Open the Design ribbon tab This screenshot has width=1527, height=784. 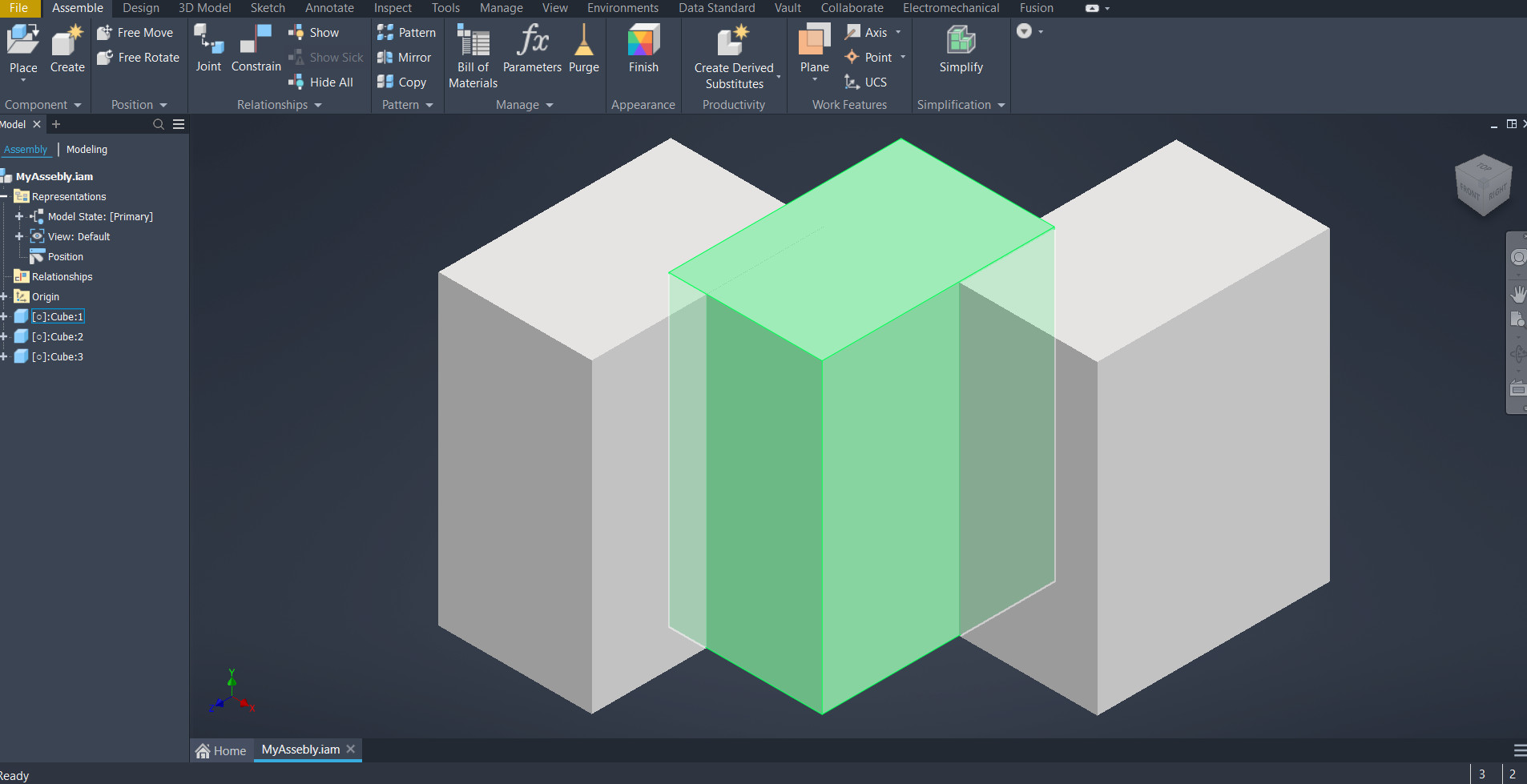(x=141, y=8)
